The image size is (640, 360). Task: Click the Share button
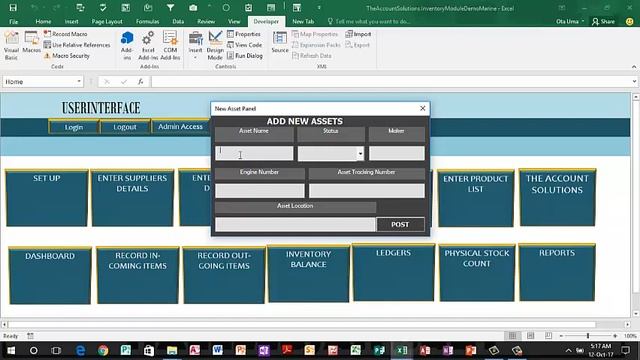603,21
